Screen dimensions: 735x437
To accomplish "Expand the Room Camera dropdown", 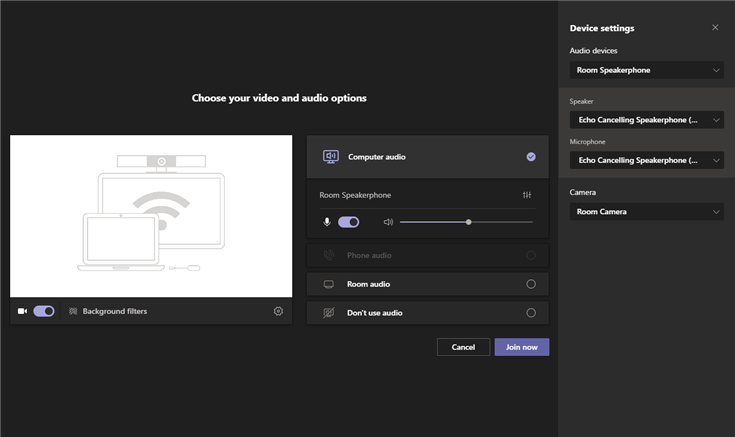I will click(646, 212).
